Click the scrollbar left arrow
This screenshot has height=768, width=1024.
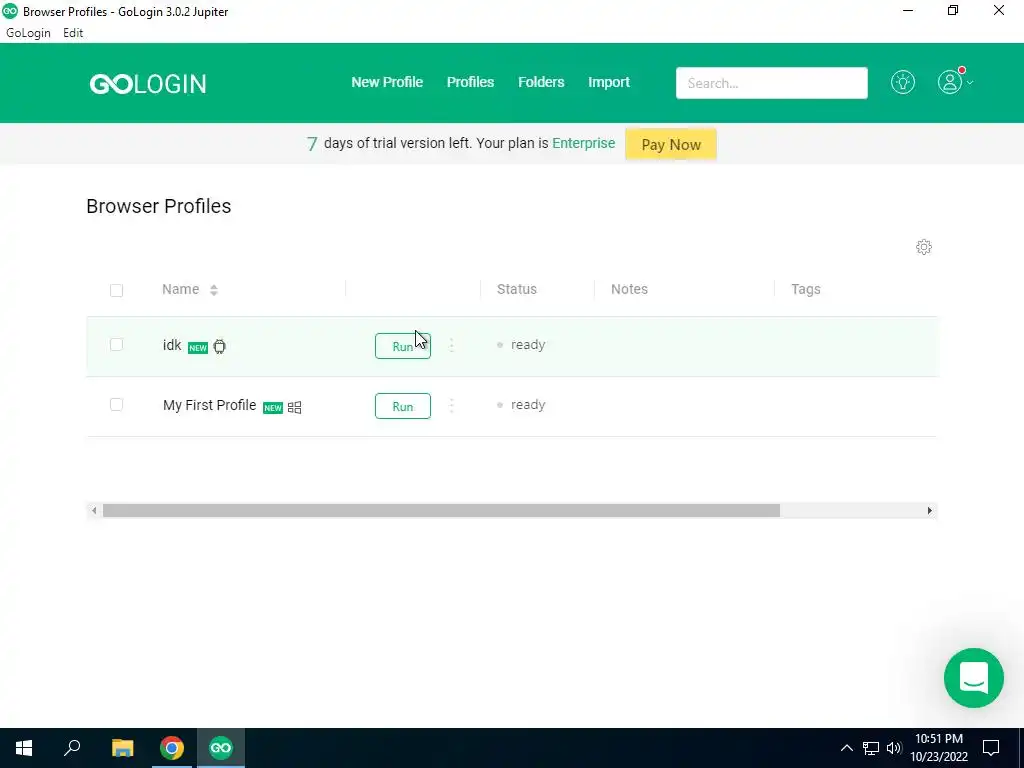point(94,511)
